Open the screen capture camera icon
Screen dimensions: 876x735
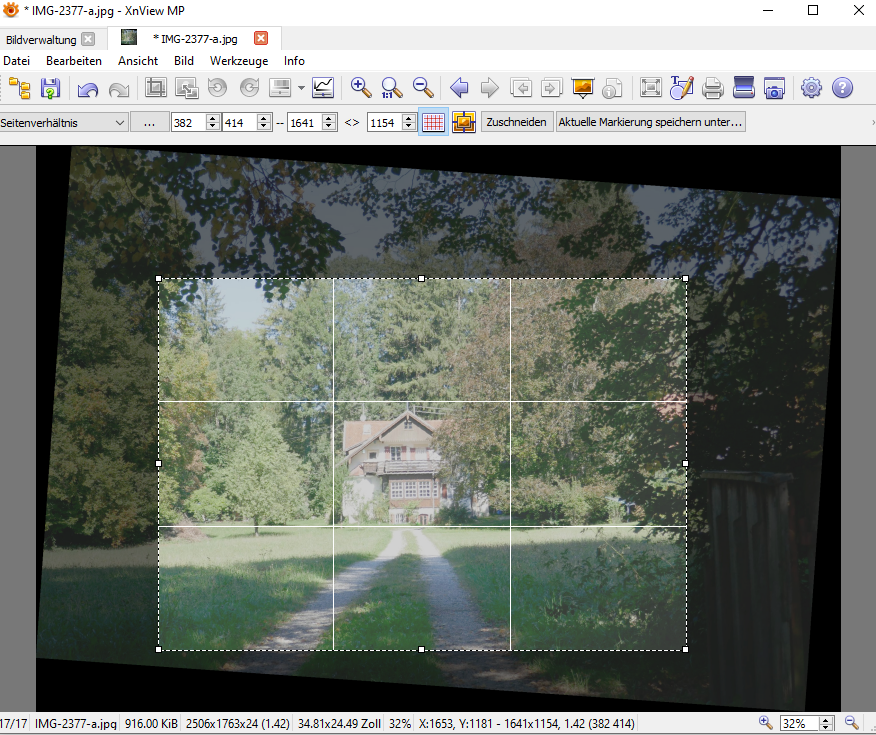[774, 88]
